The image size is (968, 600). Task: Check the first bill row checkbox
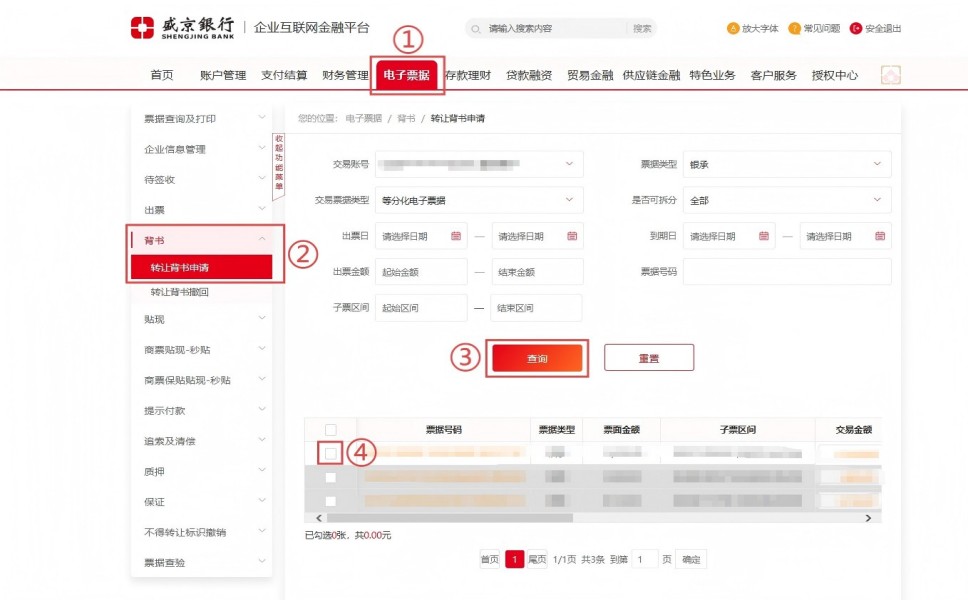[x=331, y=453]
